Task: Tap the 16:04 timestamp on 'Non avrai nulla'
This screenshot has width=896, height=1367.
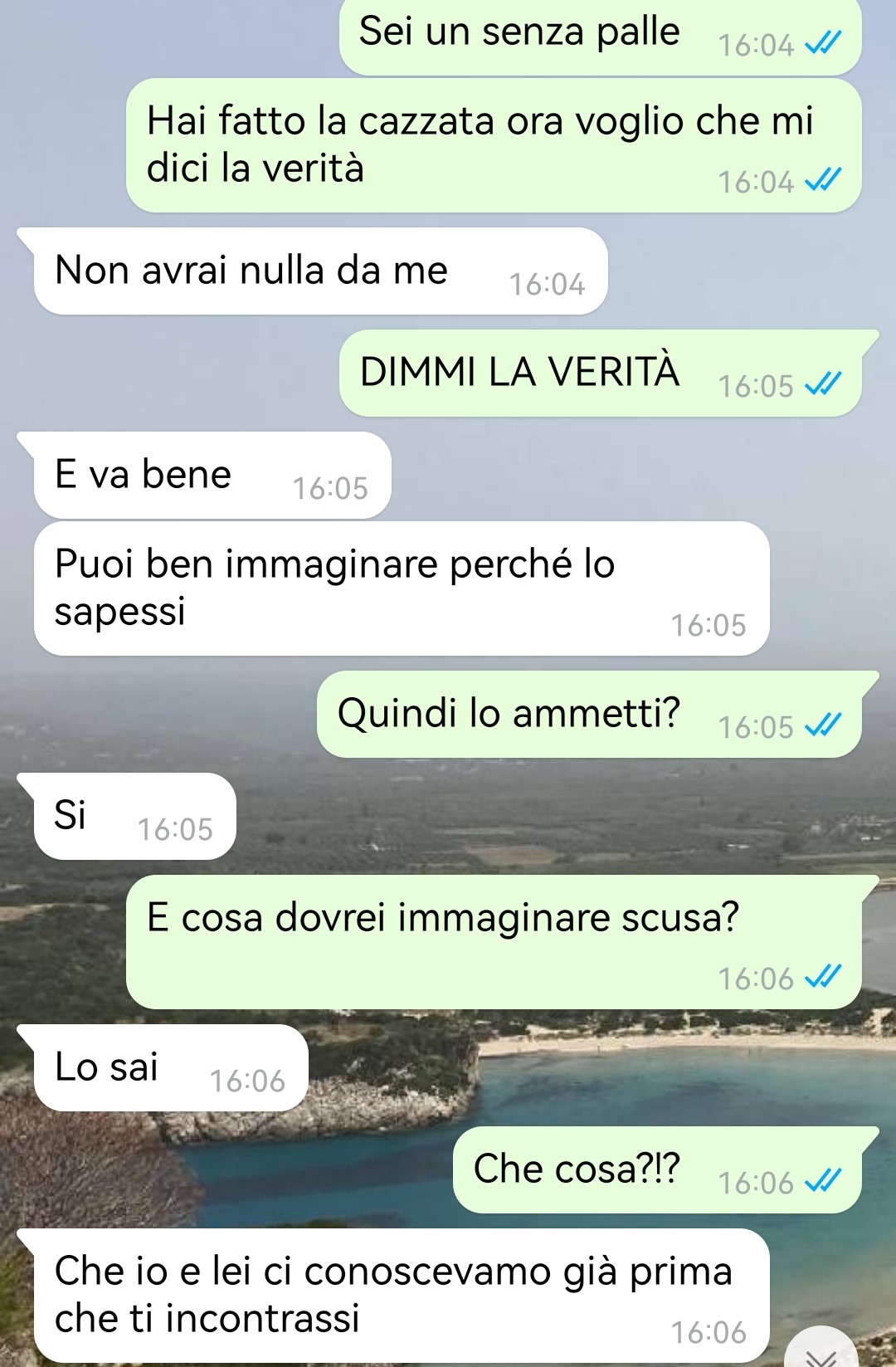Action: [547, 285]
